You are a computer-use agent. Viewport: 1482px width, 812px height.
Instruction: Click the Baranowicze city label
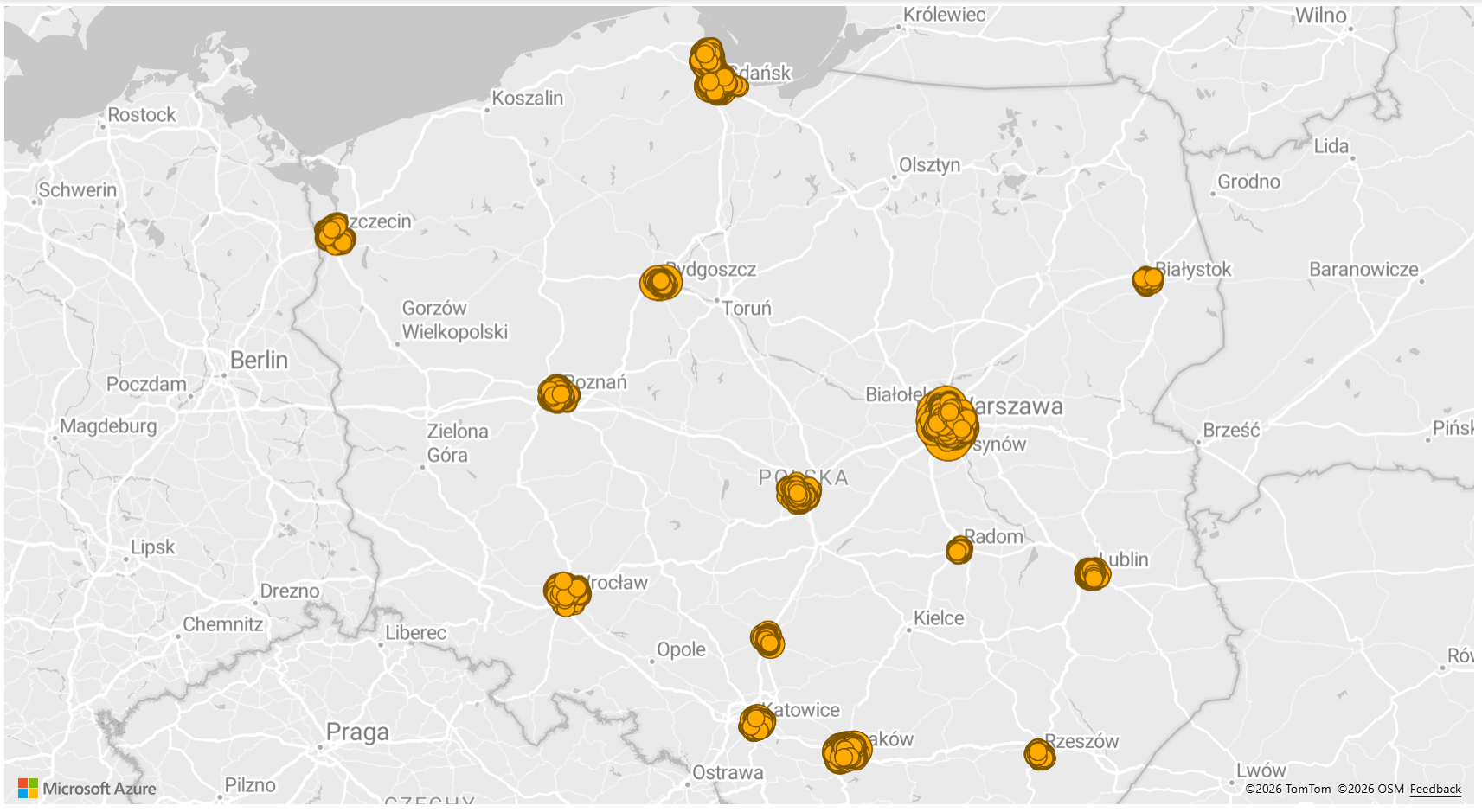1363,269
